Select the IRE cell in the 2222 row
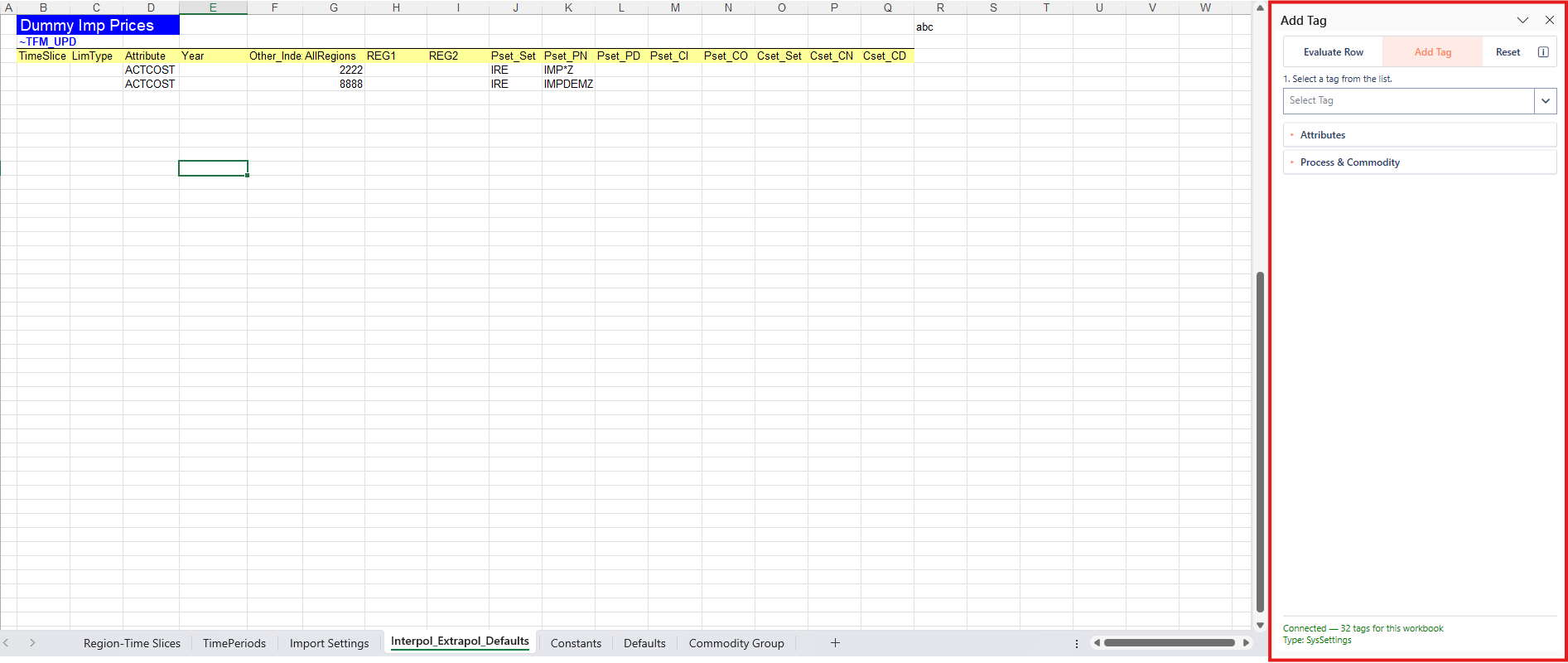Image resolution: width=1568 pixels, height=663 pixels. [x=515, y=70]
